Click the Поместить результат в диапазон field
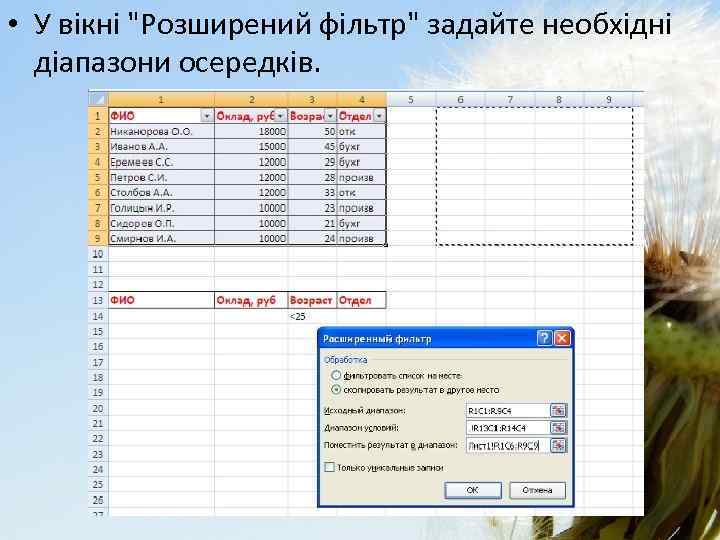The image size is (720, 540). pyautogui.click(x=508, y=445)
